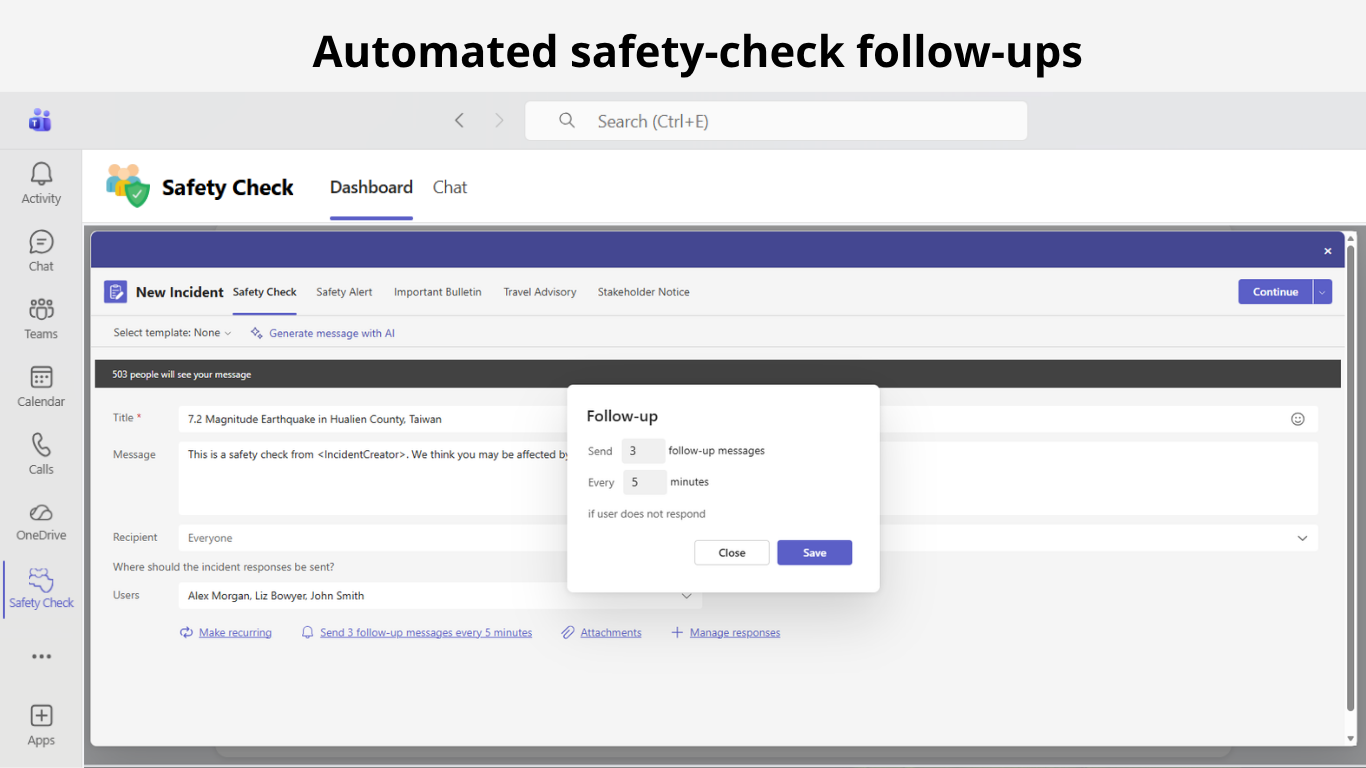
Task: Click the Every minutes interval field
Action: click(645, 482)
